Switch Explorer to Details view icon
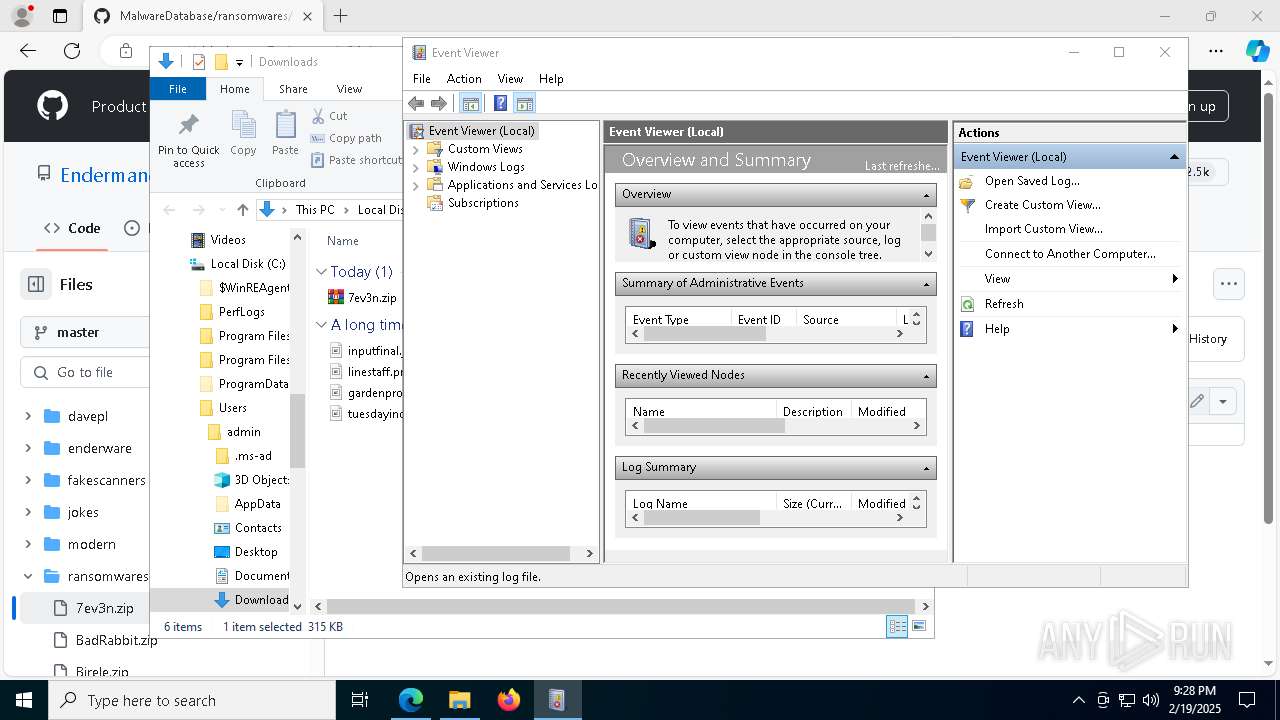This screenshot has width=1280, height=720. coord(897,626)
